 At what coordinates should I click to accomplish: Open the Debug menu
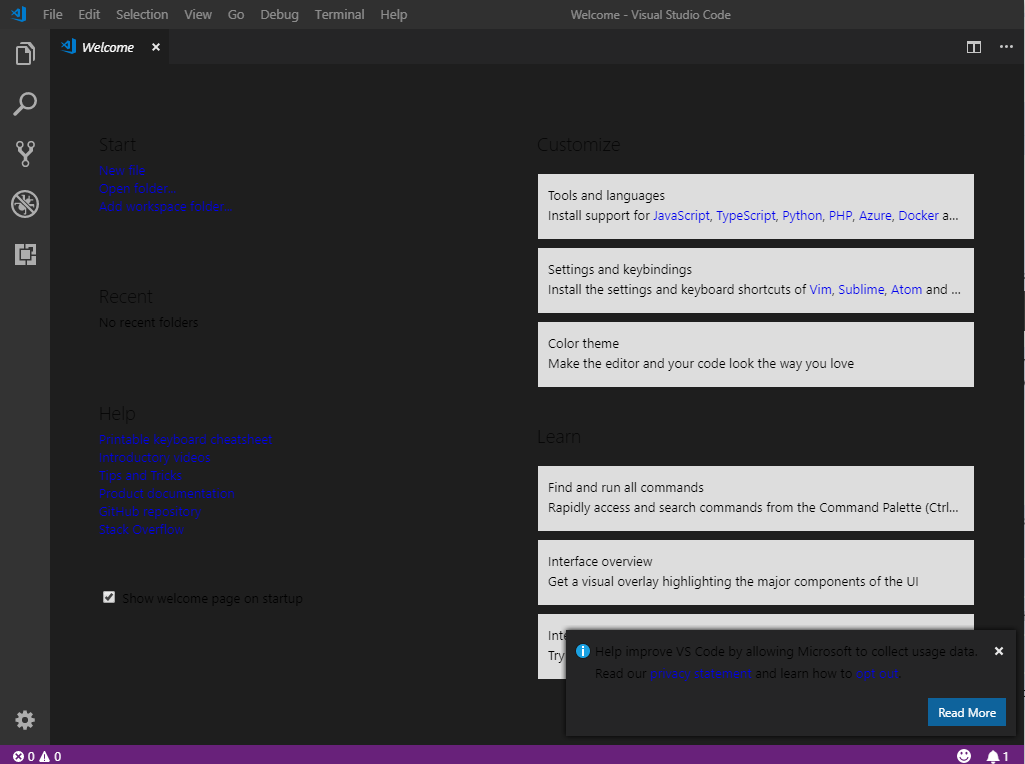[x=279, y=14]
